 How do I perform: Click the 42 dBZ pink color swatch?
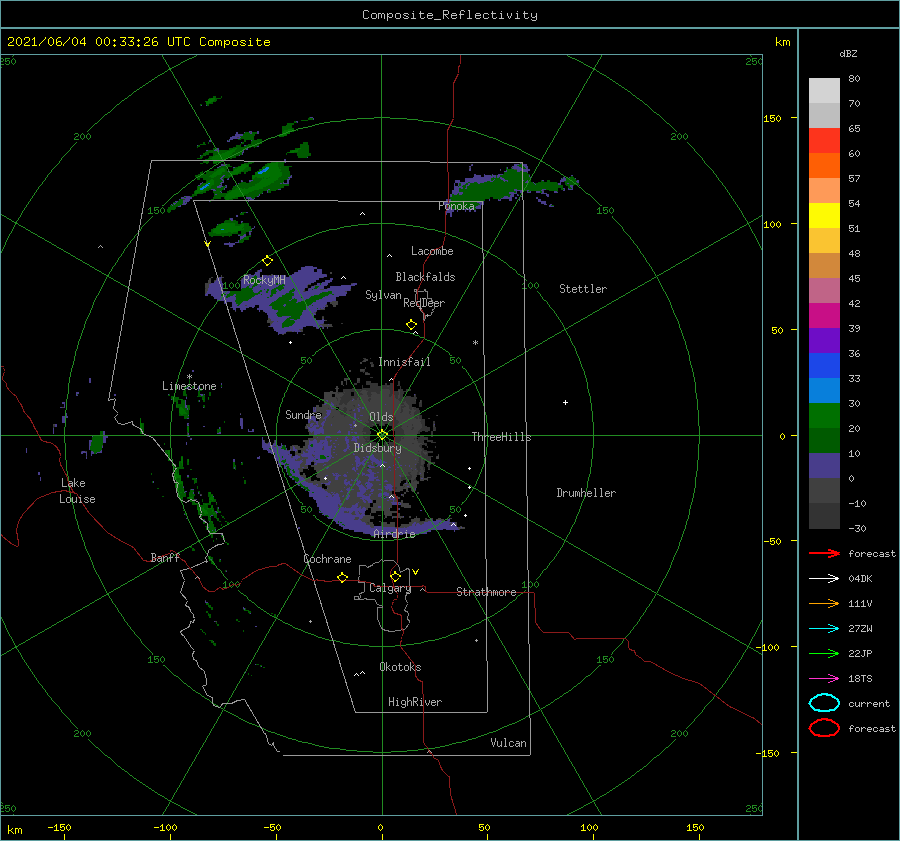click(824, 290)
